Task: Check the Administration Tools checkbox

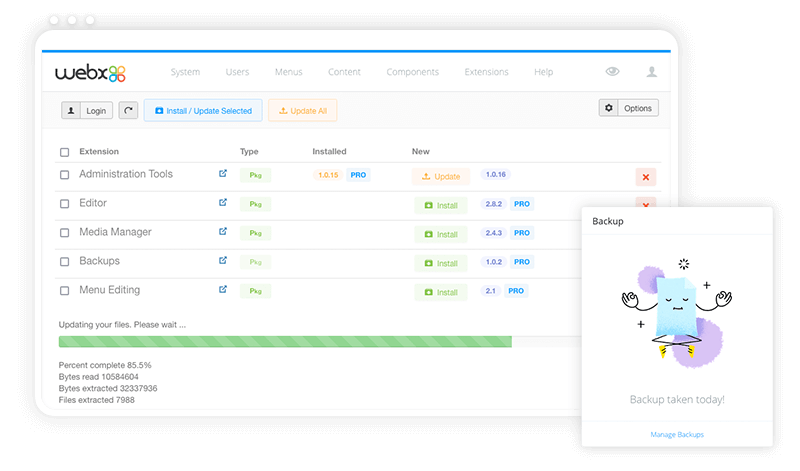Action: (64, 175)
